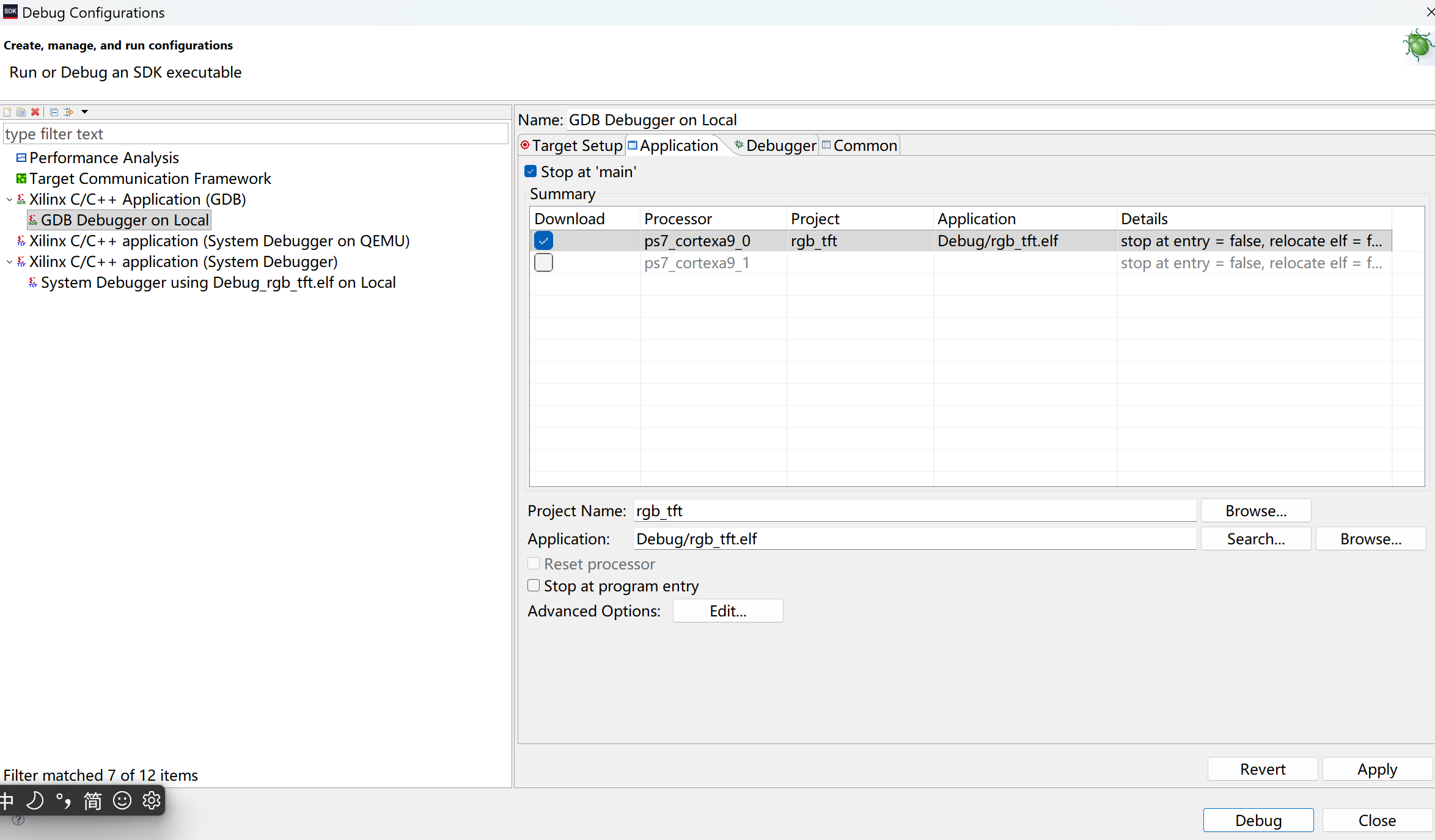This screenshot has width=1435, height=840.
Task: Click the Close button at bottom right
Action: (x=1378, y=820)
